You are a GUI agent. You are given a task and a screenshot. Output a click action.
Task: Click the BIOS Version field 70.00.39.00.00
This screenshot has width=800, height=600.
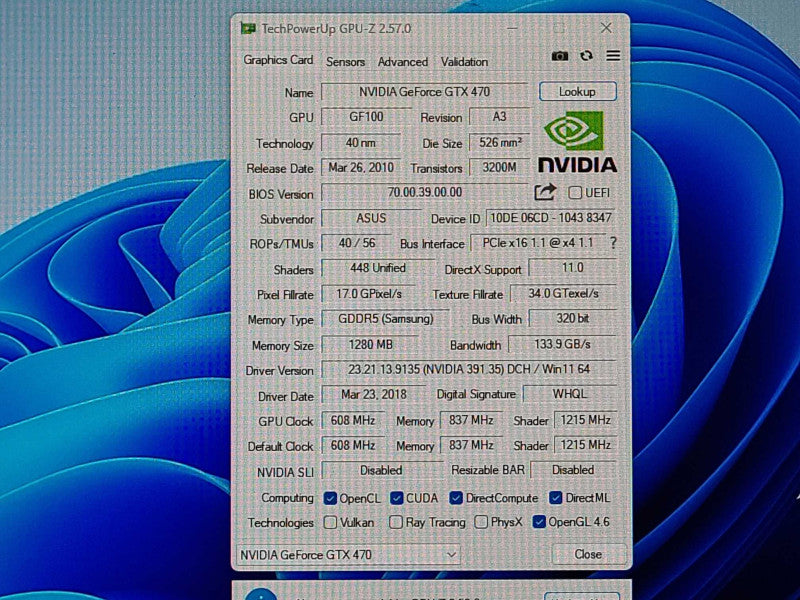pos(424,192)
